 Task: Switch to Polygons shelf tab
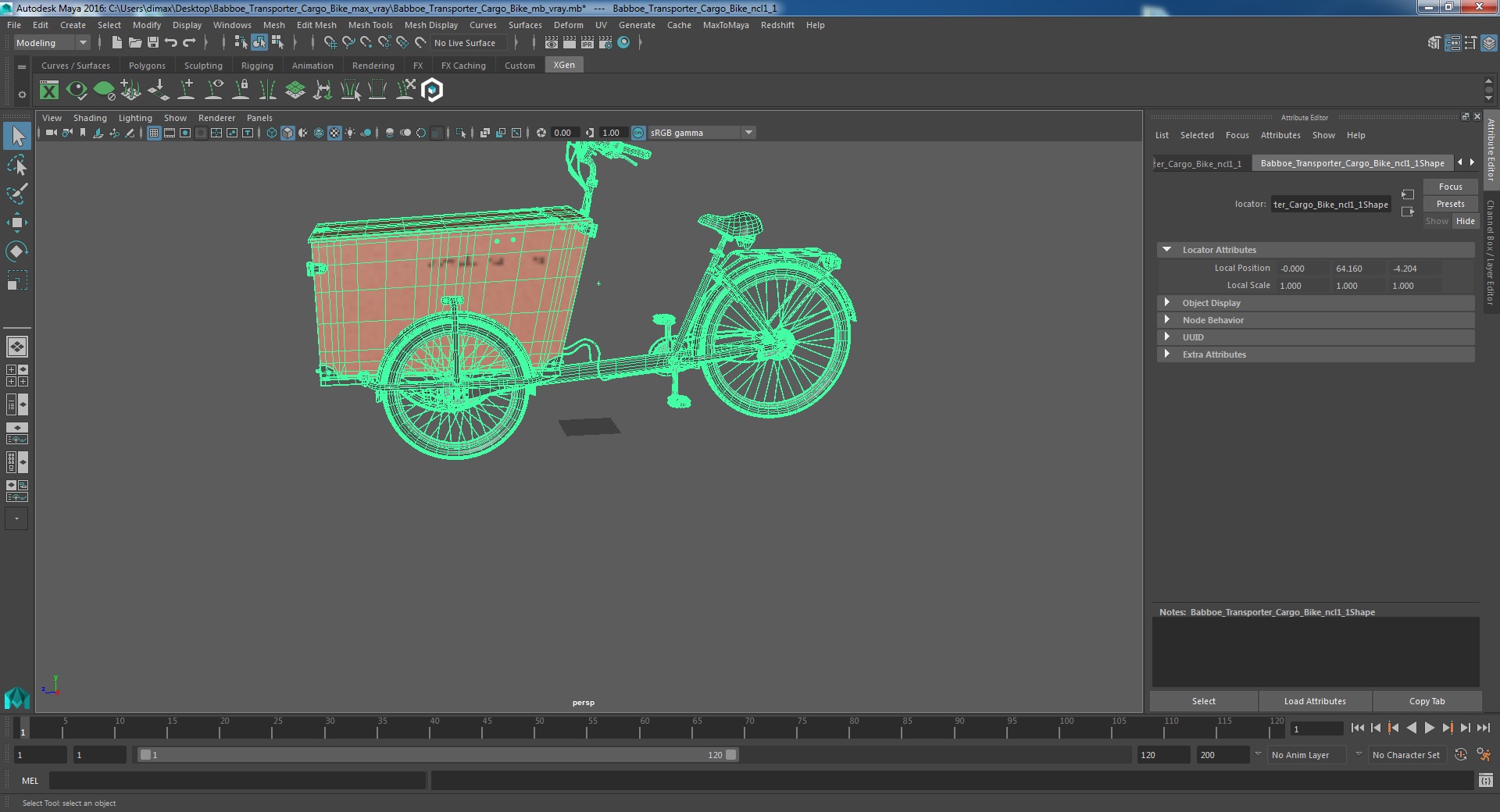(x=147, y=66)
